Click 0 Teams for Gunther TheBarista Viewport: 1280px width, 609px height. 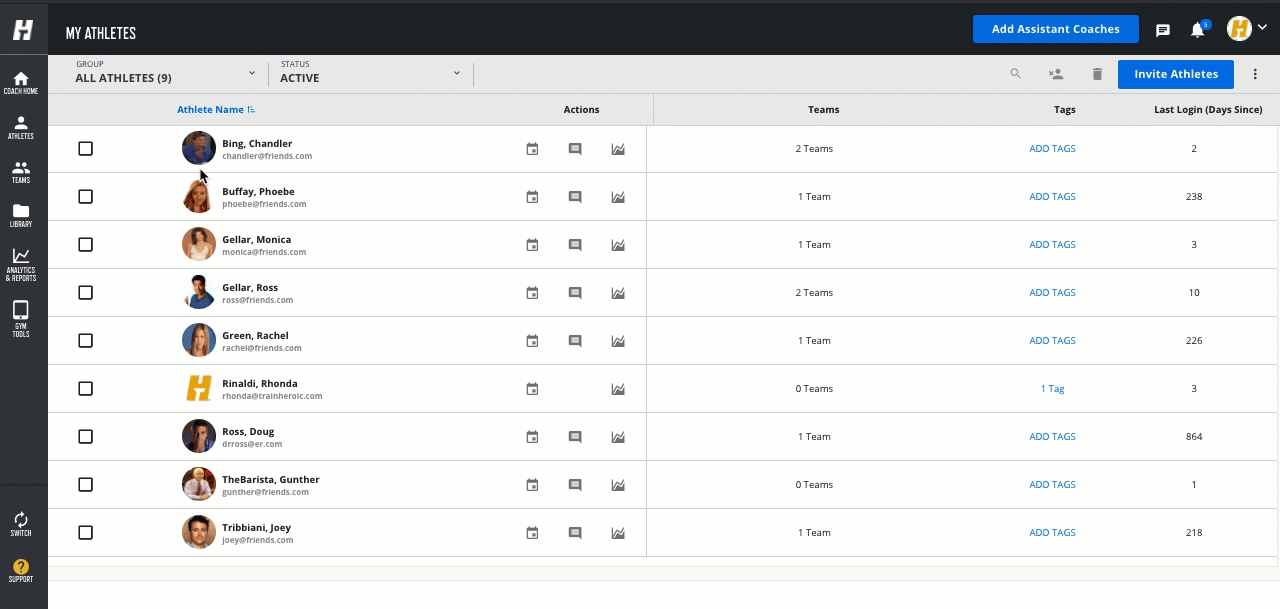pyautogui.click(x=814, y=485)
